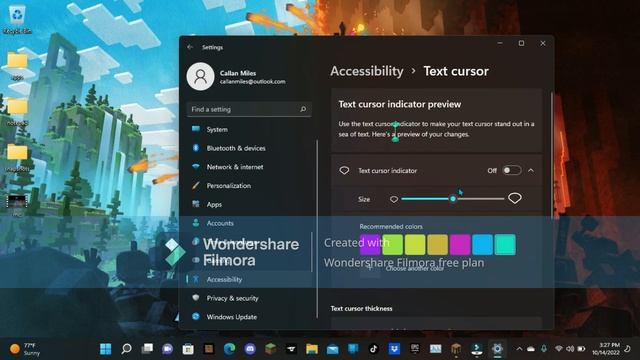640x360 pixels.
Task: Click the microphone tray icon
Action: (544, 349)
